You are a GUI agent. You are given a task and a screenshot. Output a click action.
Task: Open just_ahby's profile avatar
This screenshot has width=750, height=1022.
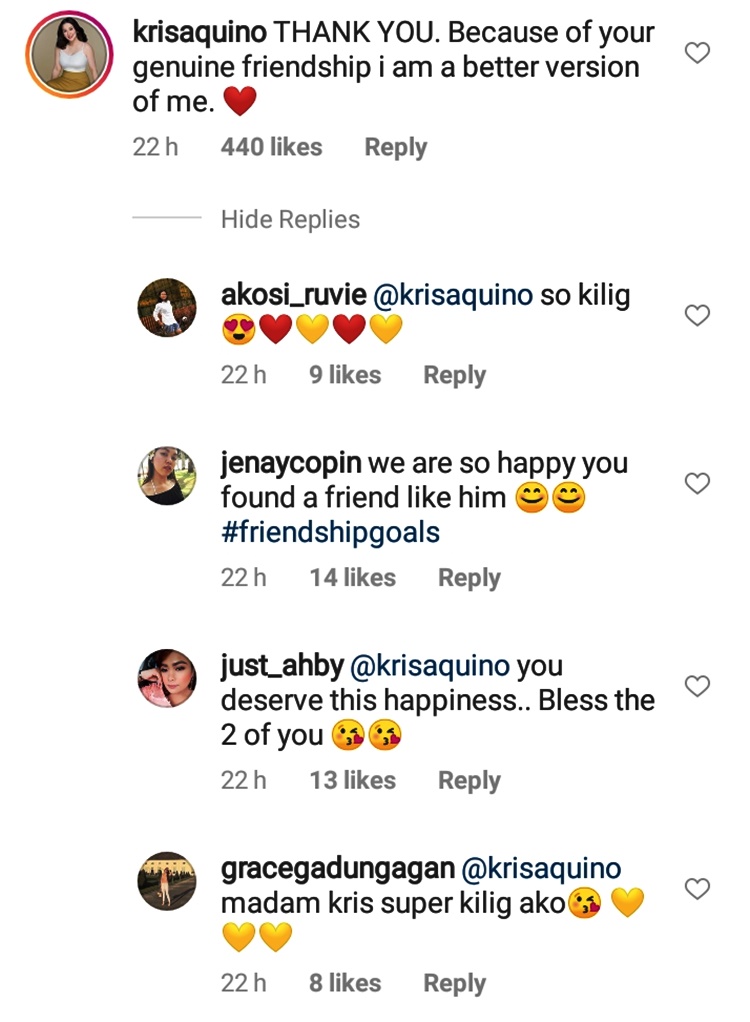[166, 678]
